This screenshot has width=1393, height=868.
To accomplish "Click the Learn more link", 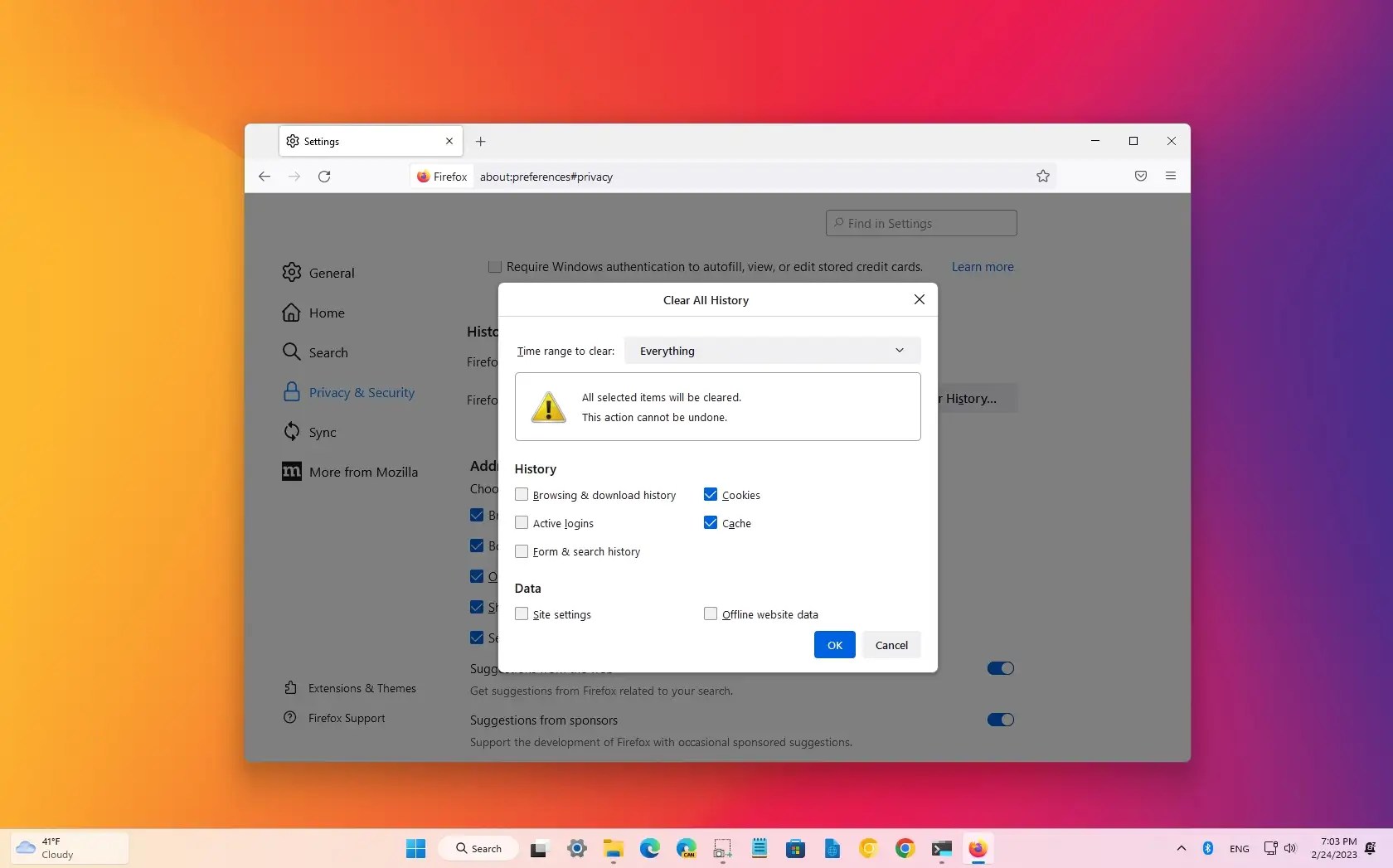I will coord(983,267).
